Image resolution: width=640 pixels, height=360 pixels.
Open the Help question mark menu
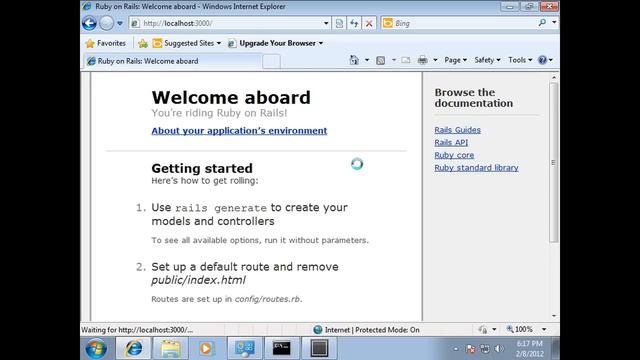coord(545,60)
